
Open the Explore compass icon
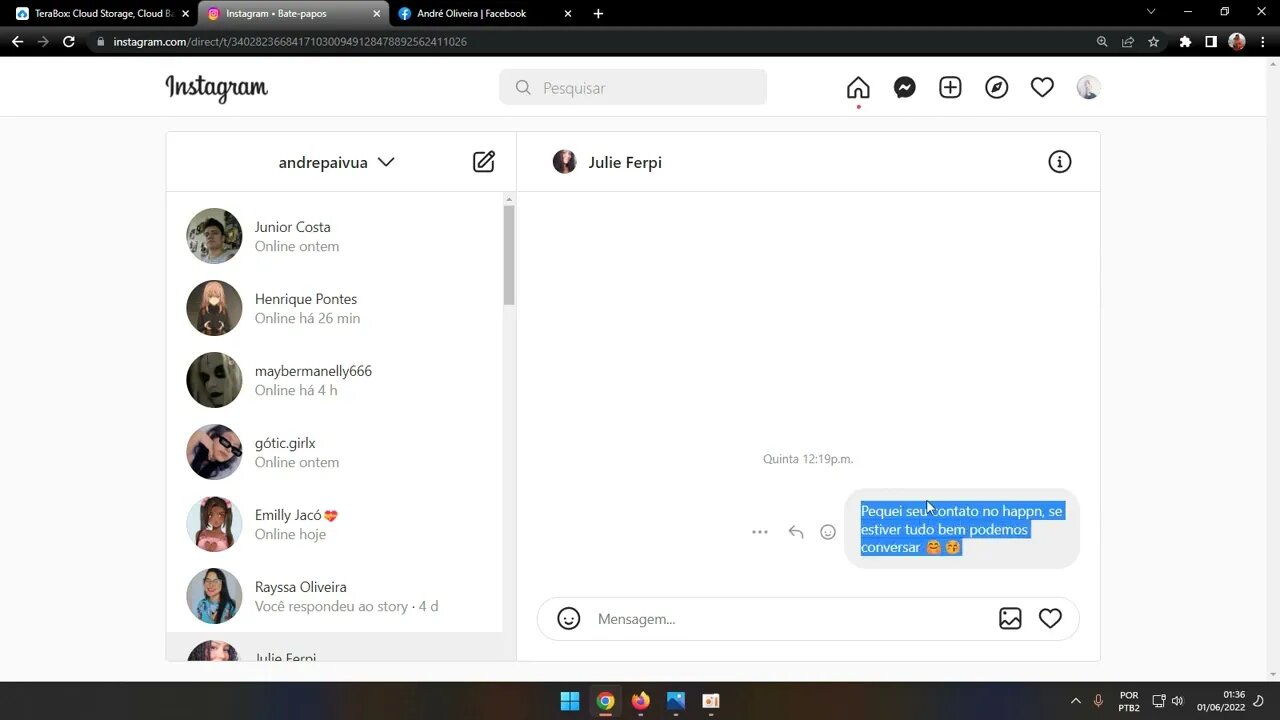pyautogui.click(x=996, y=88)
